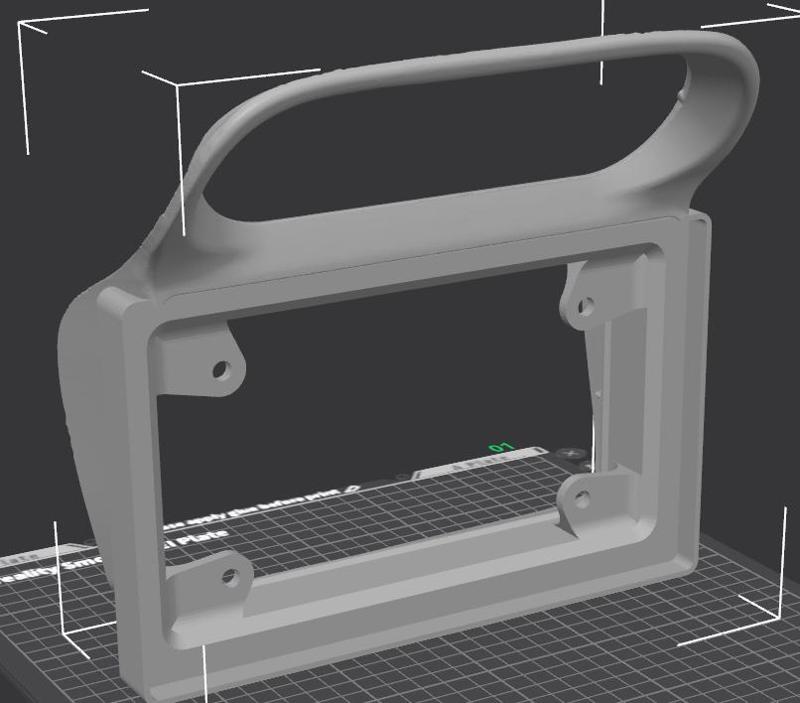Click the plate name strip below 01
The height and width of the screenshot is (703, 800).
pos(479,463)
